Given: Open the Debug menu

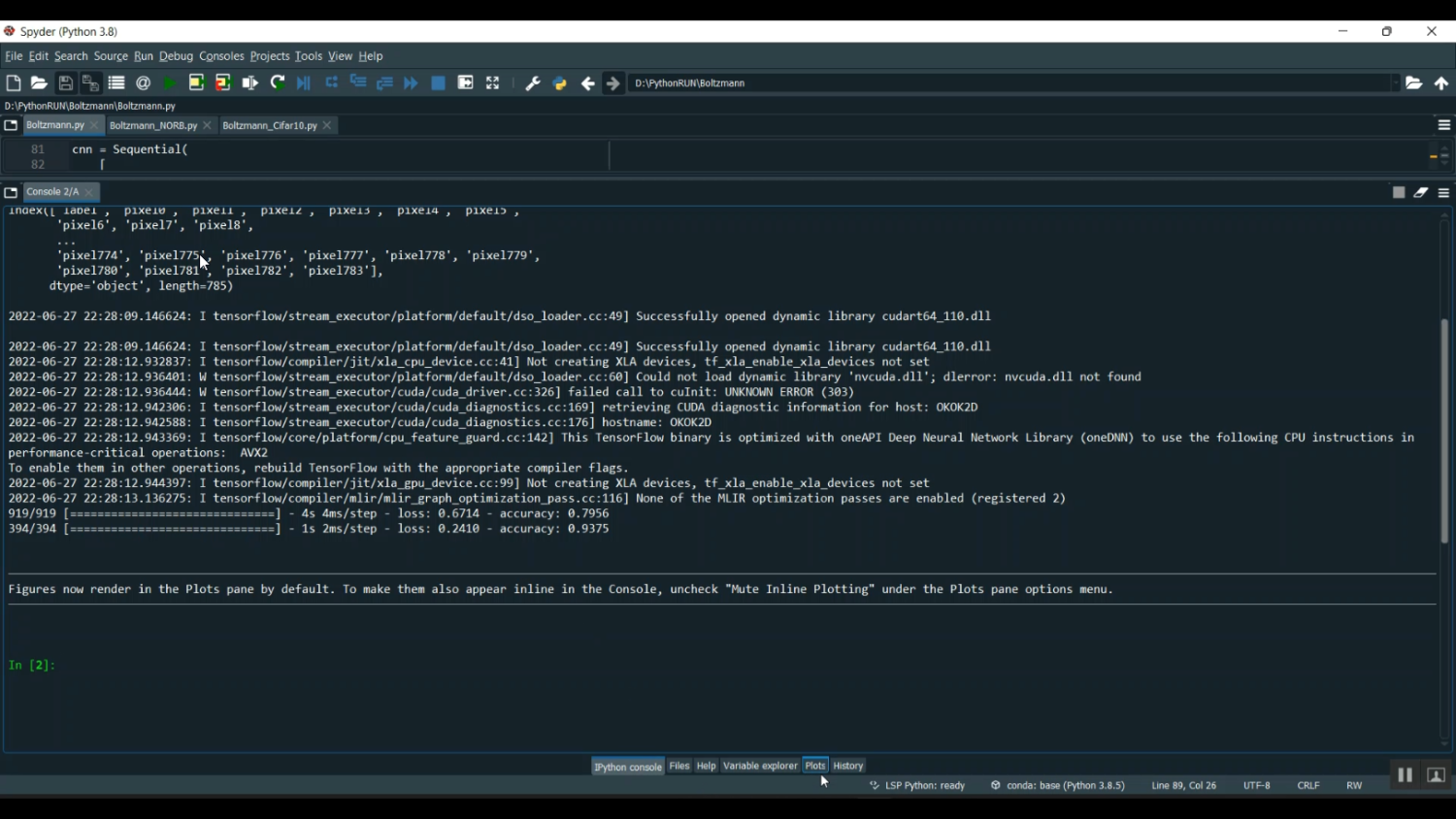Looking at the screenshot, I should click(176, 56).
